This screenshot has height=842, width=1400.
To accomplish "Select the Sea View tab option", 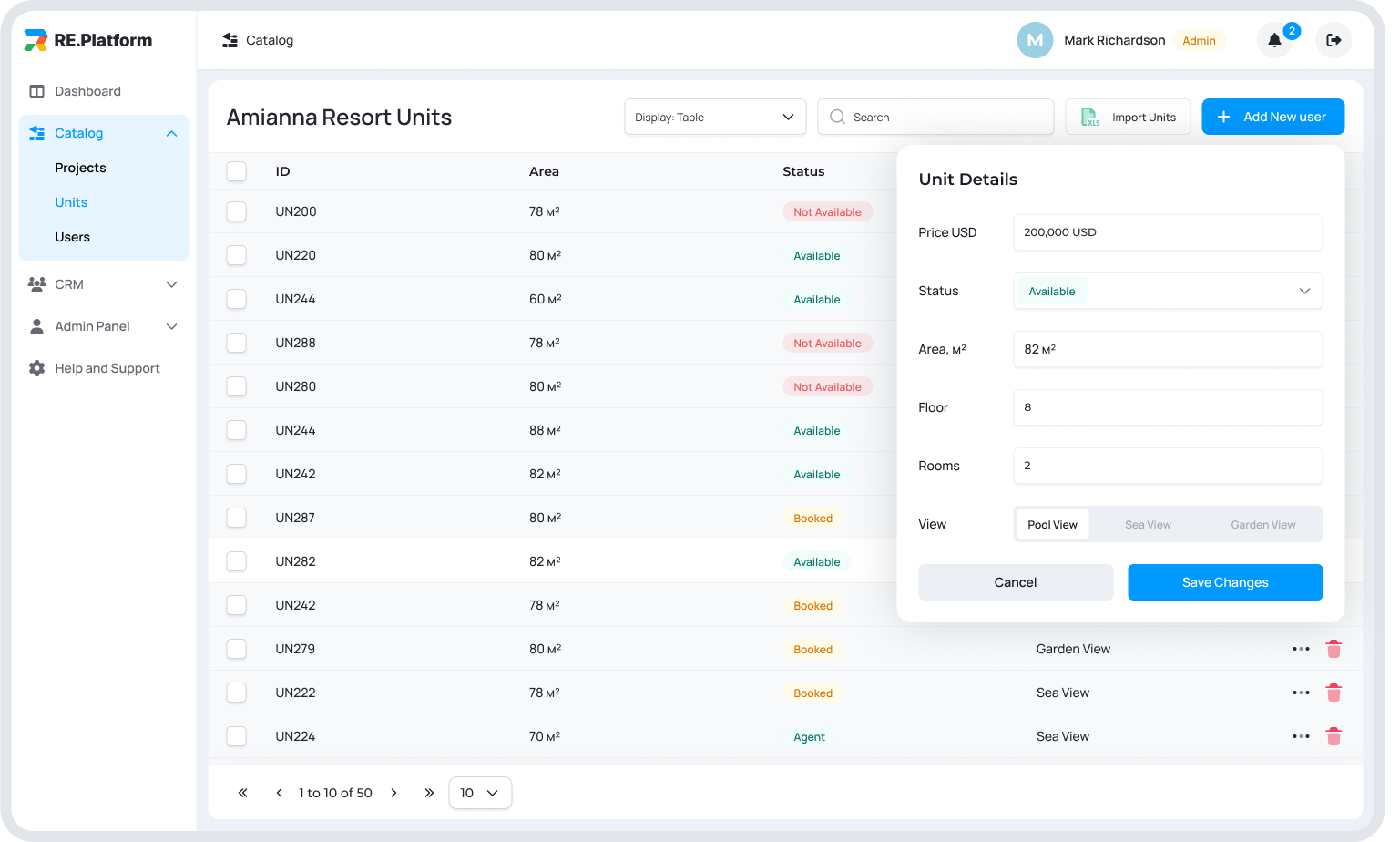I will point(1148,524).
